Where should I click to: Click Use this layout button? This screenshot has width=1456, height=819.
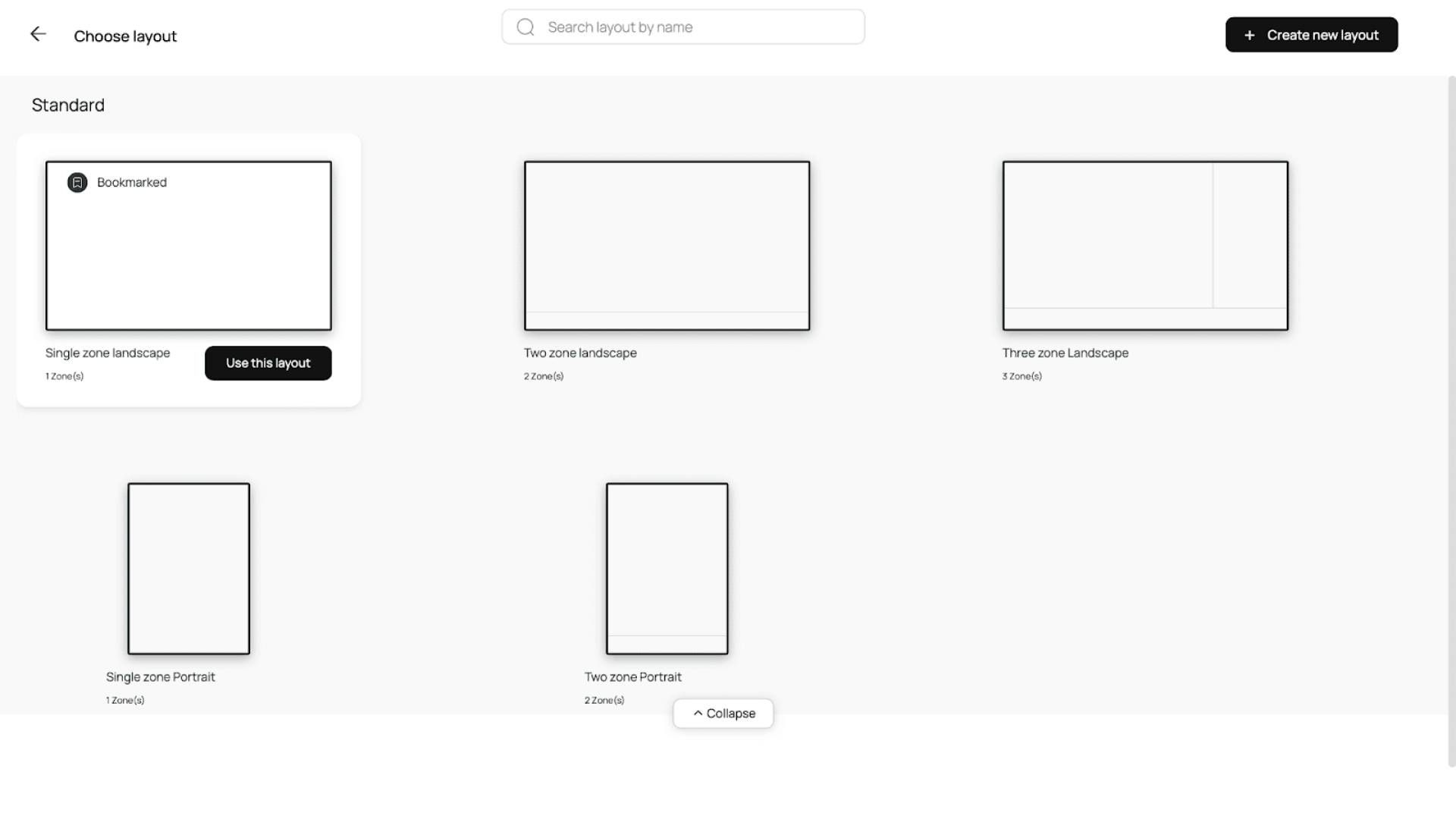[268, 363]
